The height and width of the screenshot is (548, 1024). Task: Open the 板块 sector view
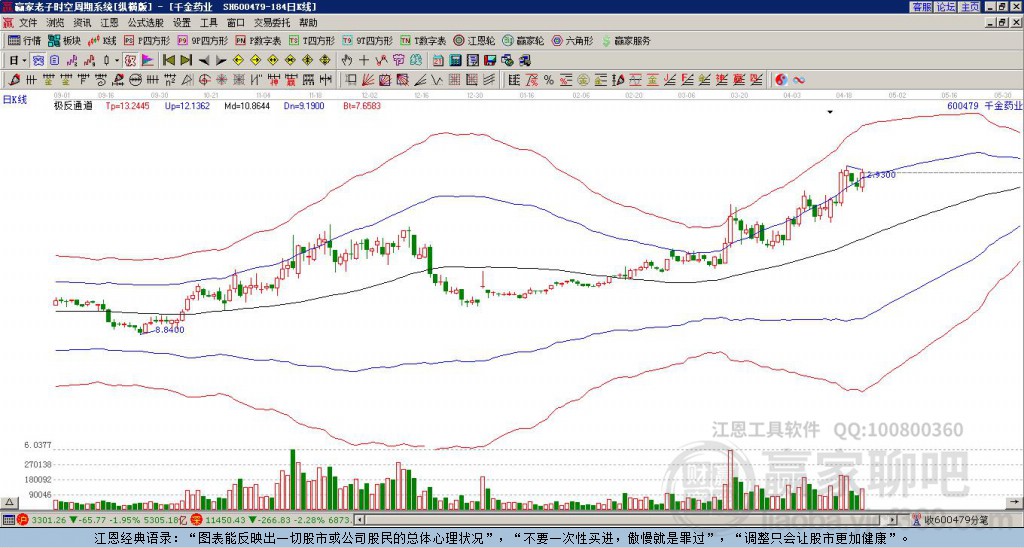[x=64, y=40]
